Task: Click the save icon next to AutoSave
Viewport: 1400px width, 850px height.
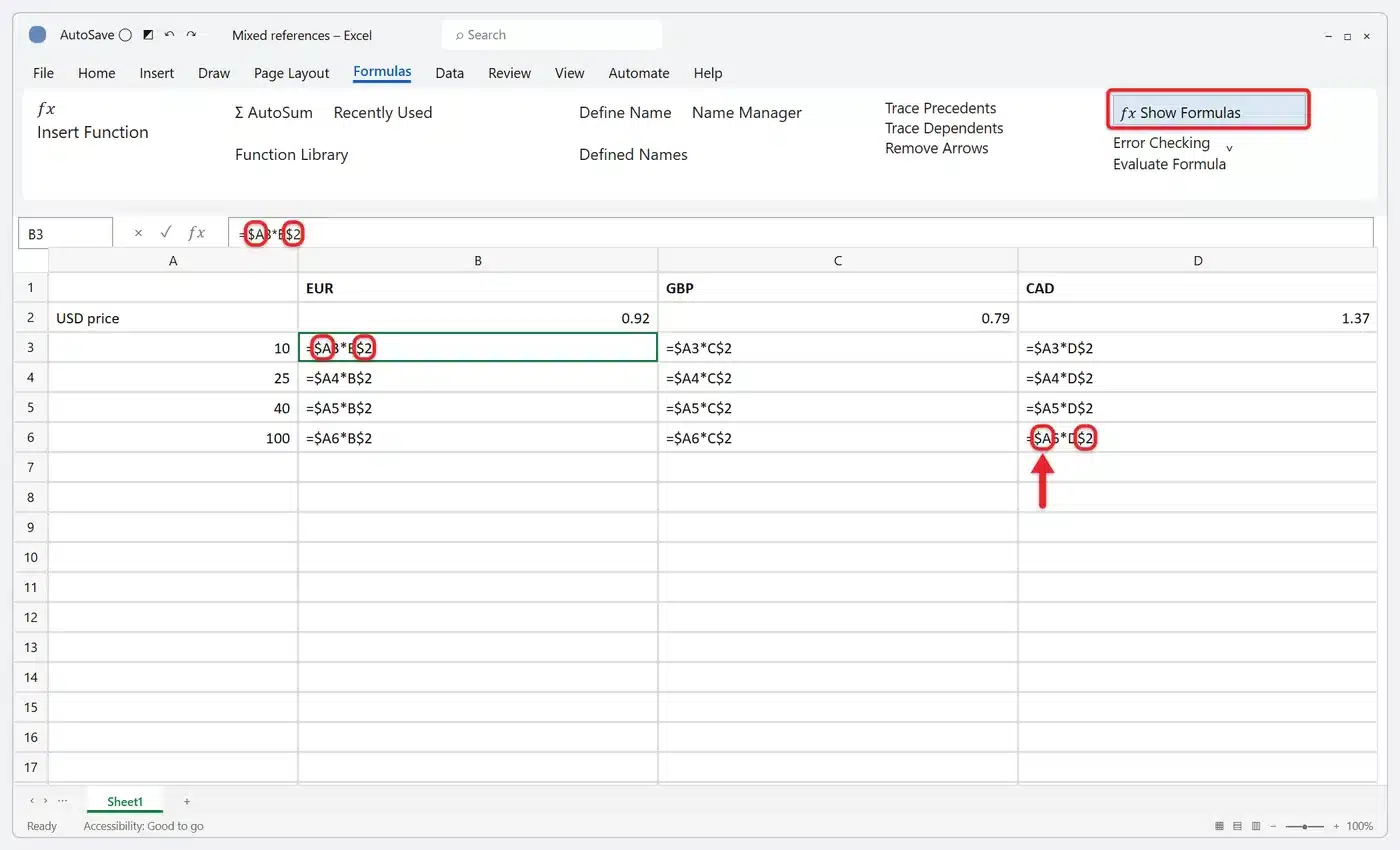Action: [148, 35]
